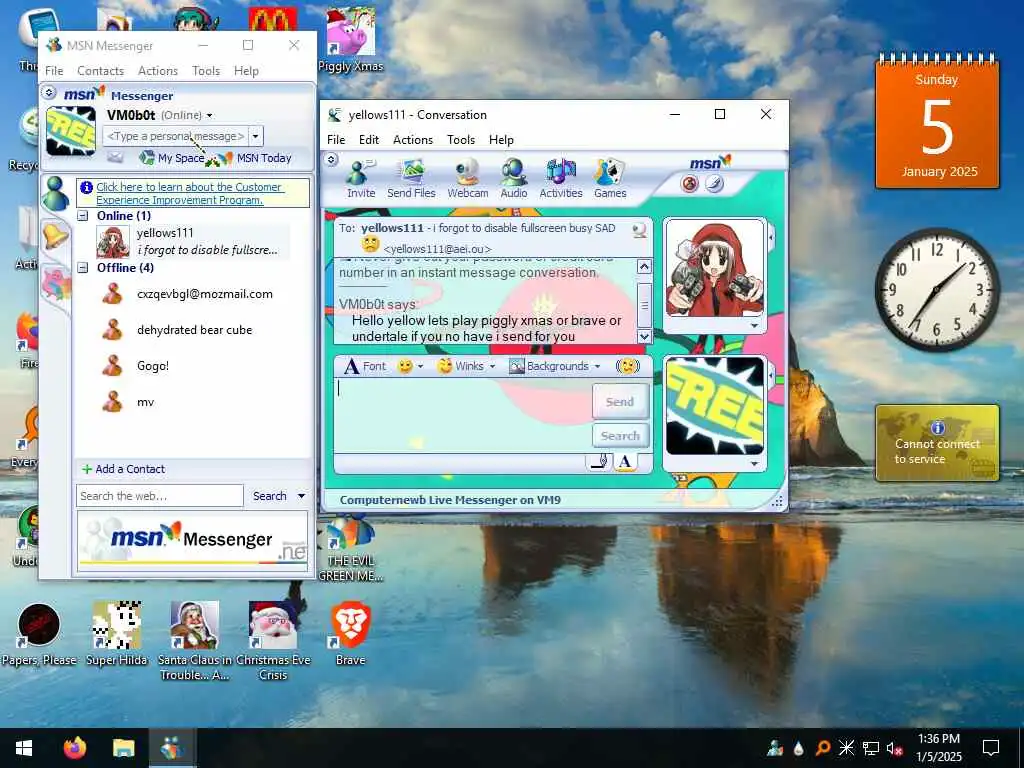Open File Explorer from the taskbar

coord(123,748)
